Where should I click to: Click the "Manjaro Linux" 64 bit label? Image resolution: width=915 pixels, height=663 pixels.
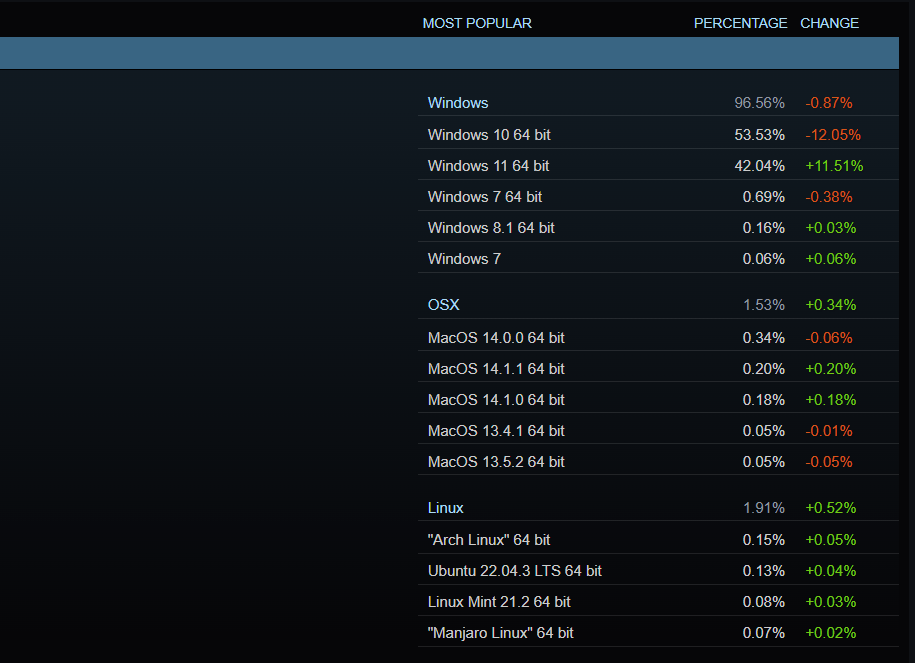[501, 633]
